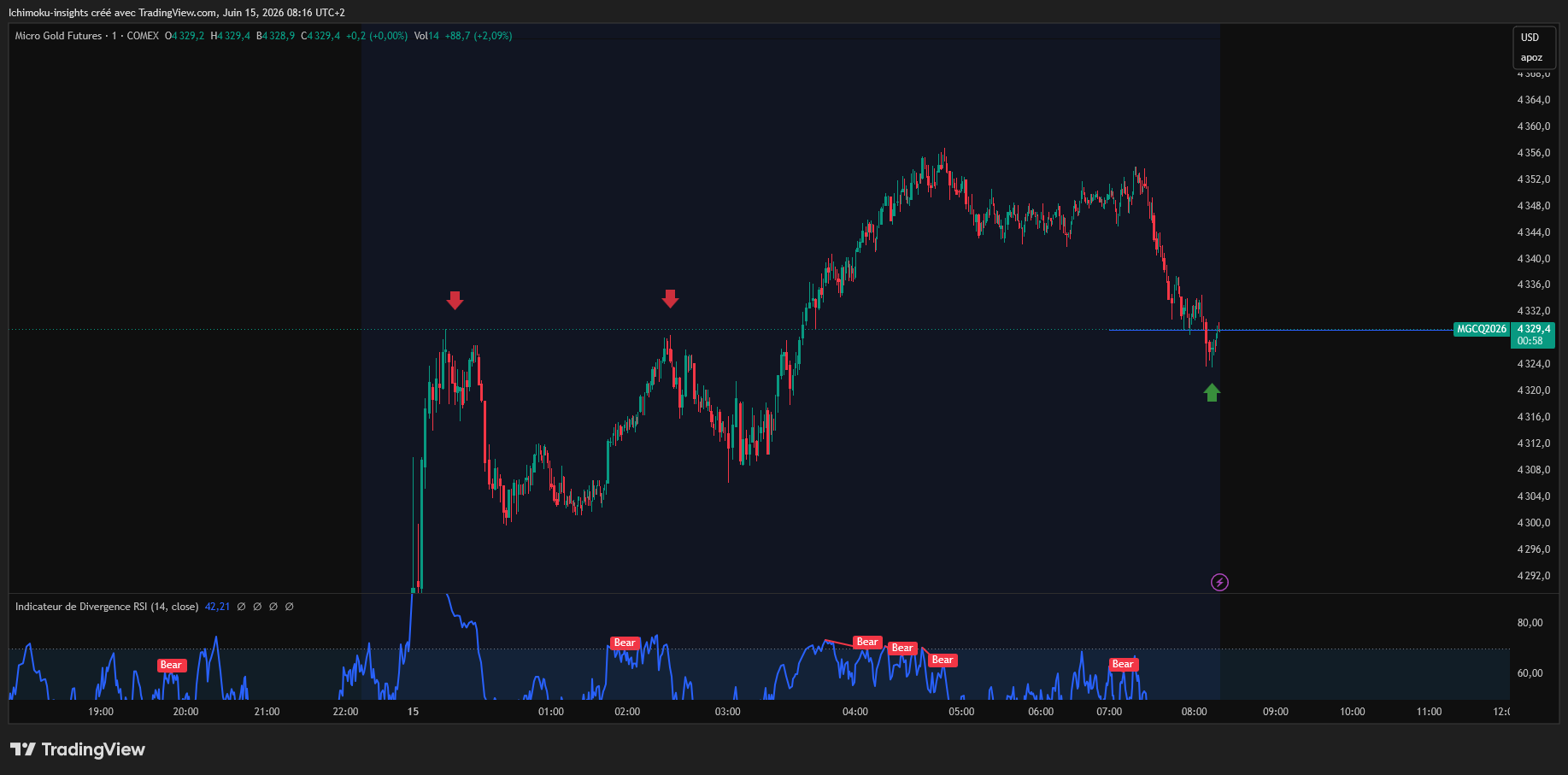Open the USD currency selector
Viewport: 1568px width, 775px height.
coord(1530,38)
